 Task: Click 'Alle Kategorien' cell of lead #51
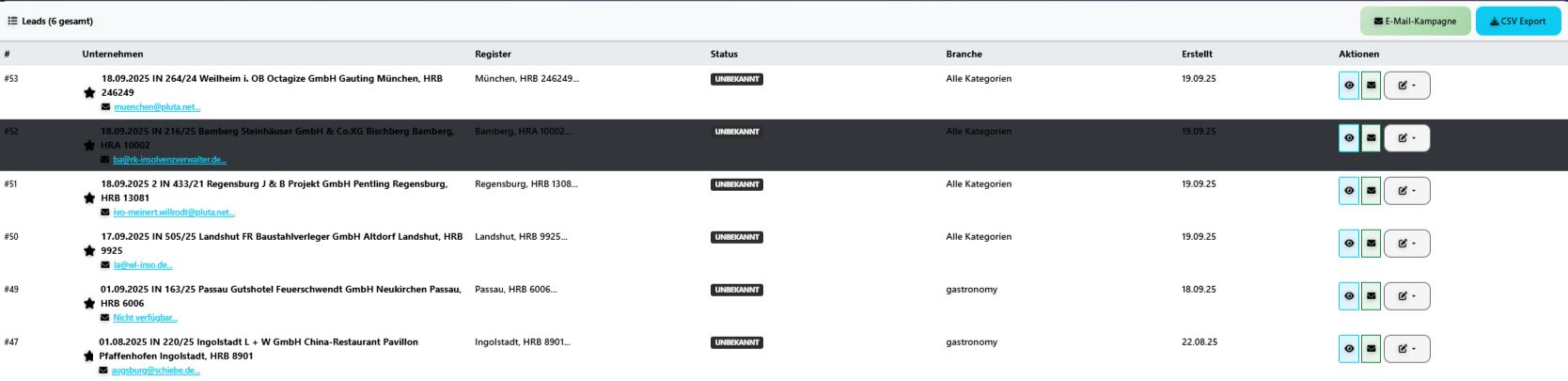click(x=979, y=183)
